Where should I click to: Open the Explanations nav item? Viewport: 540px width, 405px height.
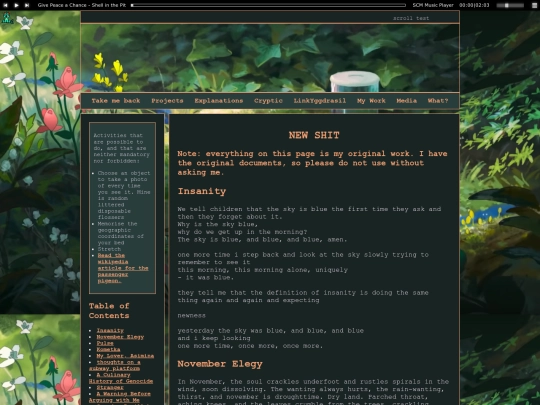219,101
